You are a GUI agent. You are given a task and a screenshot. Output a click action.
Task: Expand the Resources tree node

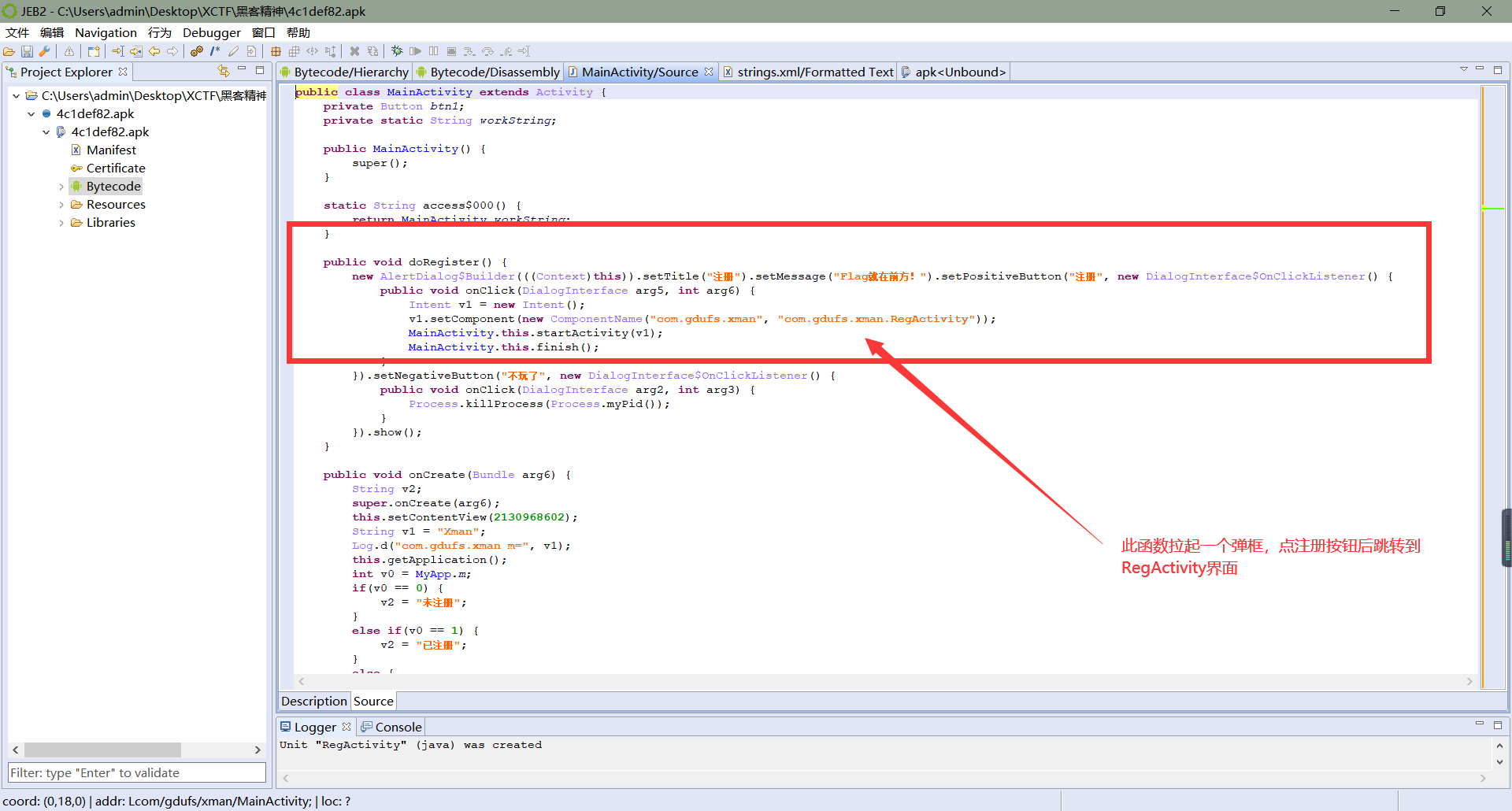61,205
